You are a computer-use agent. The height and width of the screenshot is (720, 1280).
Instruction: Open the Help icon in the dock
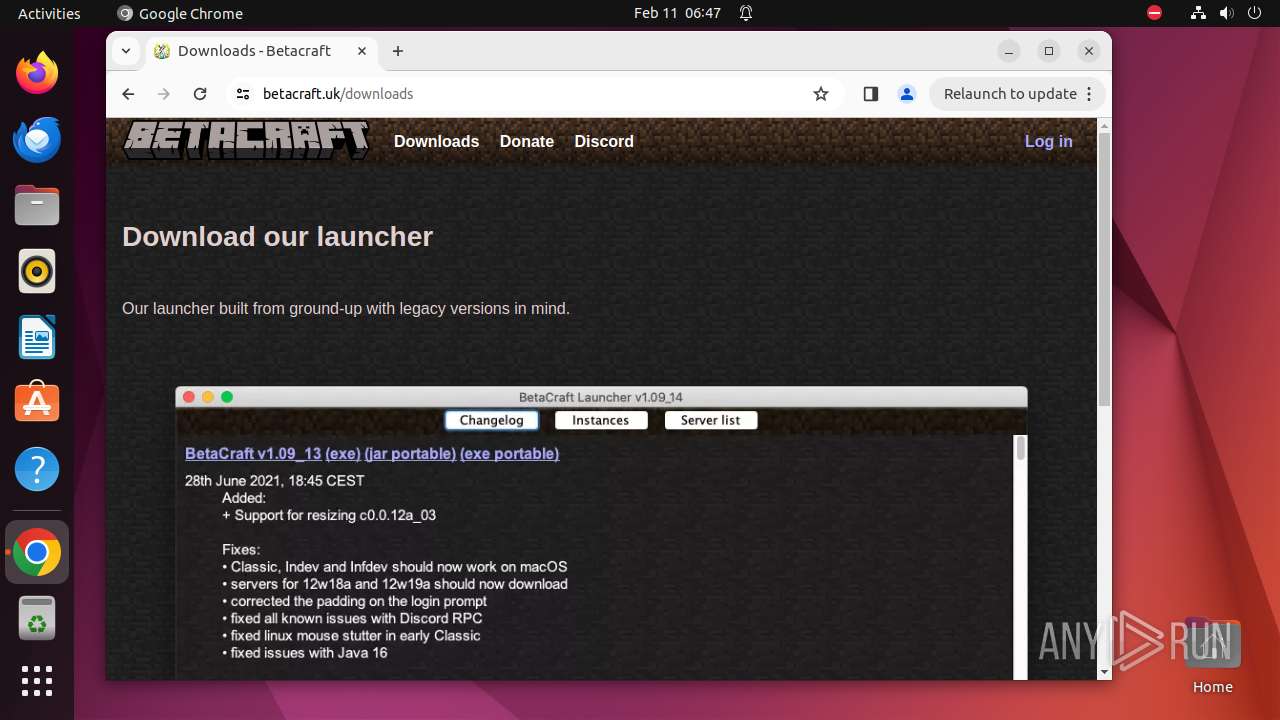37,469
